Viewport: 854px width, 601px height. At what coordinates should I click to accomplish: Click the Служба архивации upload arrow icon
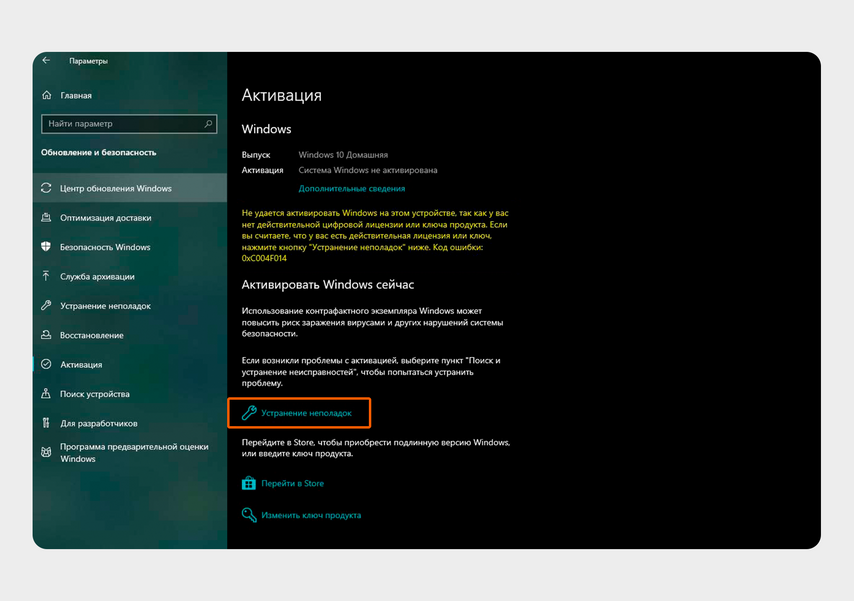(46, 276)
